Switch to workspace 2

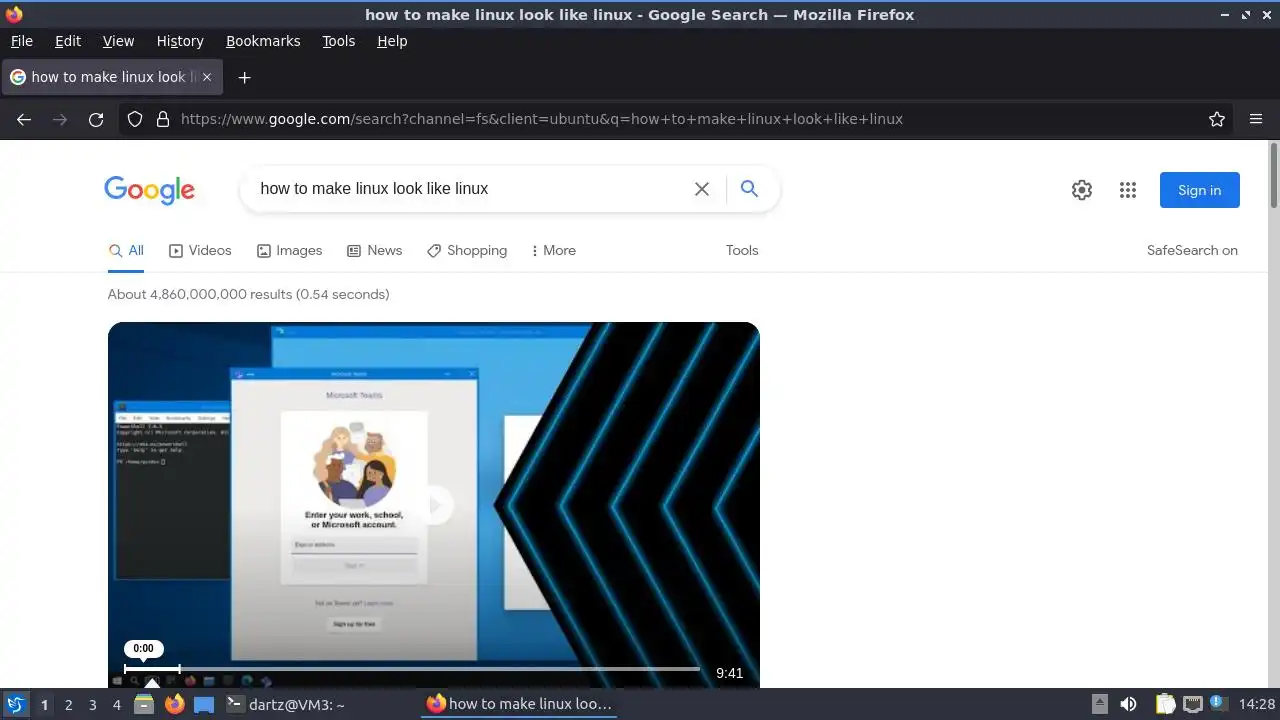pyautogui.click(x=68, y=705)
